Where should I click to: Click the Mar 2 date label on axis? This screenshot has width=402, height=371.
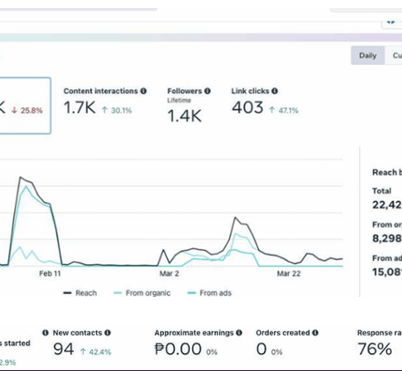pos(169,274)
